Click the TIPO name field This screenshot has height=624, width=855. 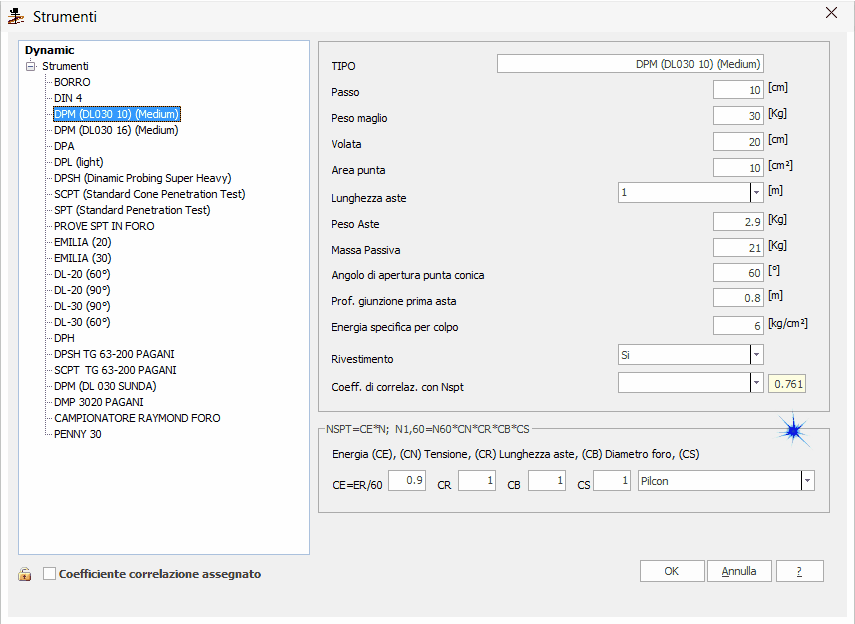630,64
